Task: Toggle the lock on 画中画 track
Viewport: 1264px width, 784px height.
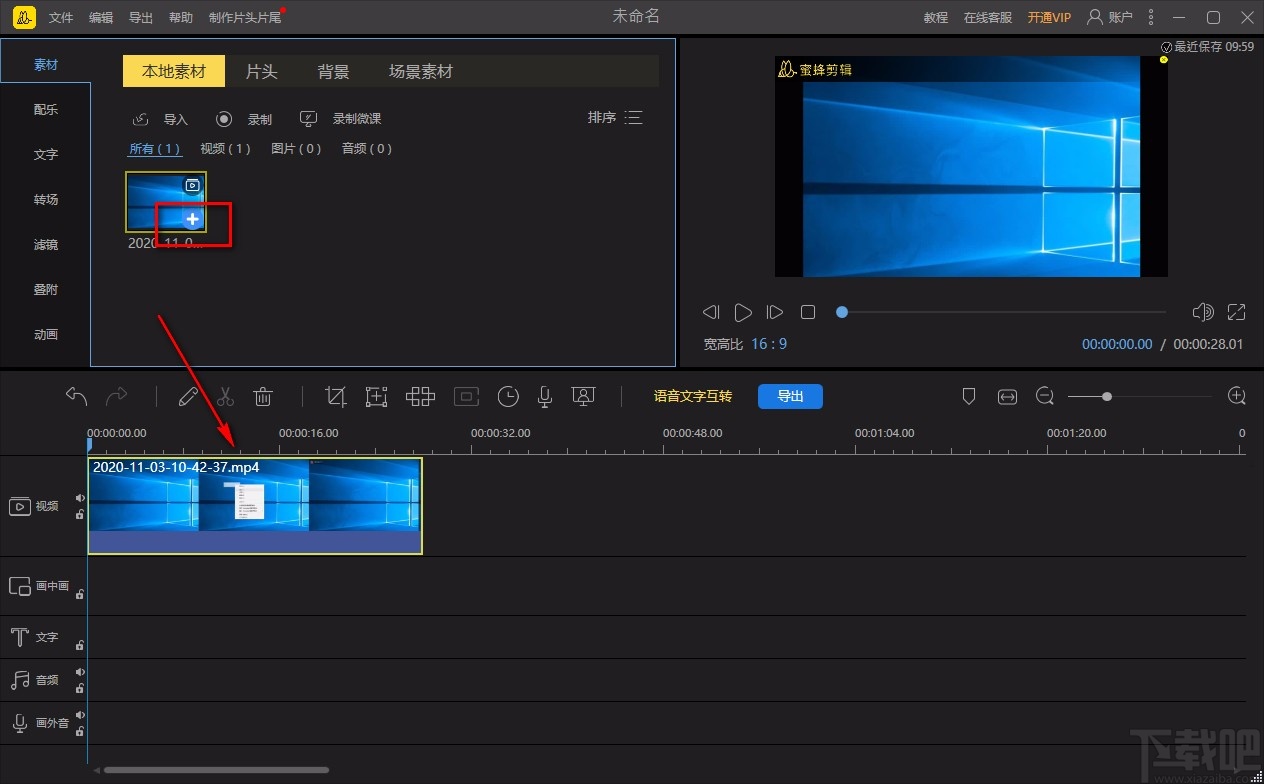Action: [x=80, y=594]
